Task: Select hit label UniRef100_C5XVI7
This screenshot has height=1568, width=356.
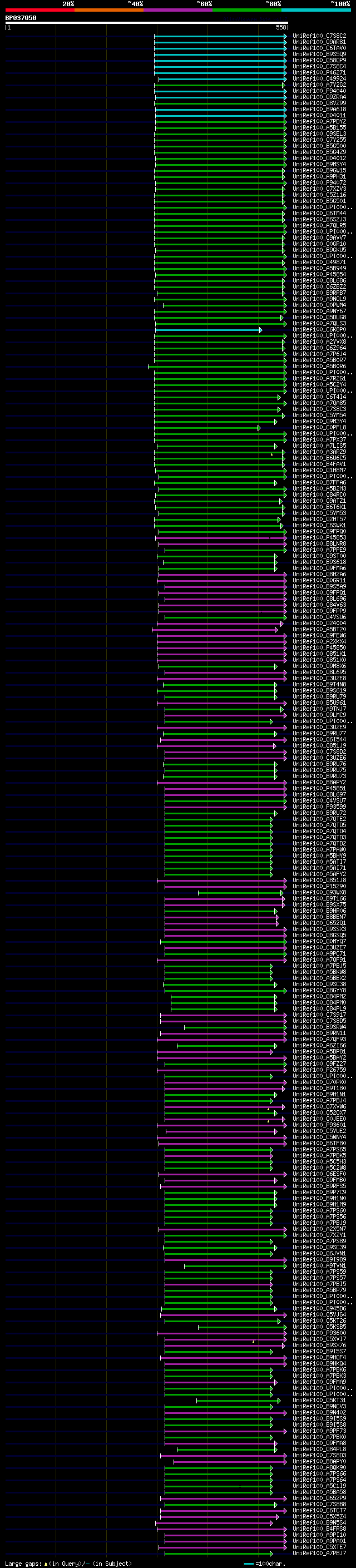Action: point(319,1339)
